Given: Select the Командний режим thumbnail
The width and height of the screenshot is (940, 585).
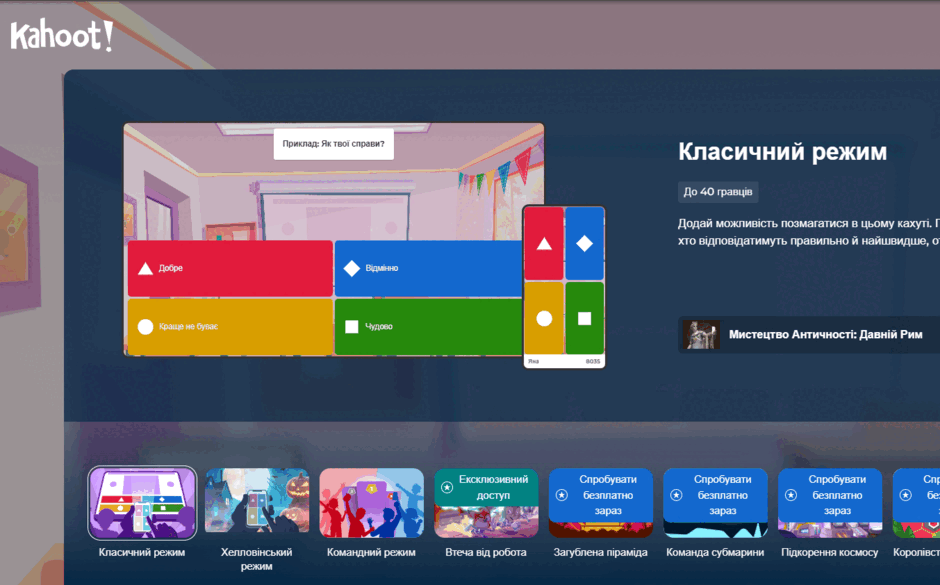Looking at the screenshot, I should pos(371,502).
